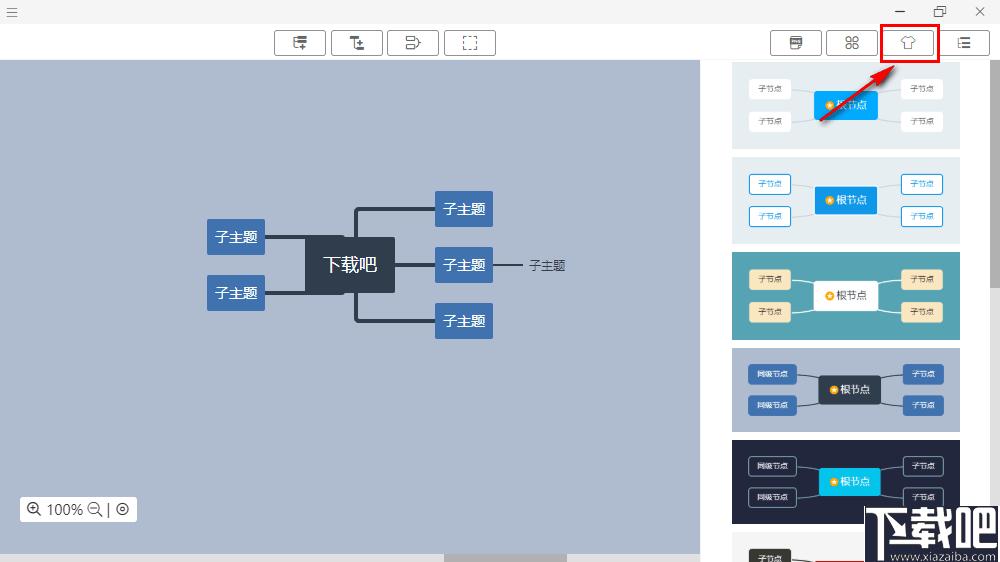
Task: Close the application window
Action: (980, 11)
